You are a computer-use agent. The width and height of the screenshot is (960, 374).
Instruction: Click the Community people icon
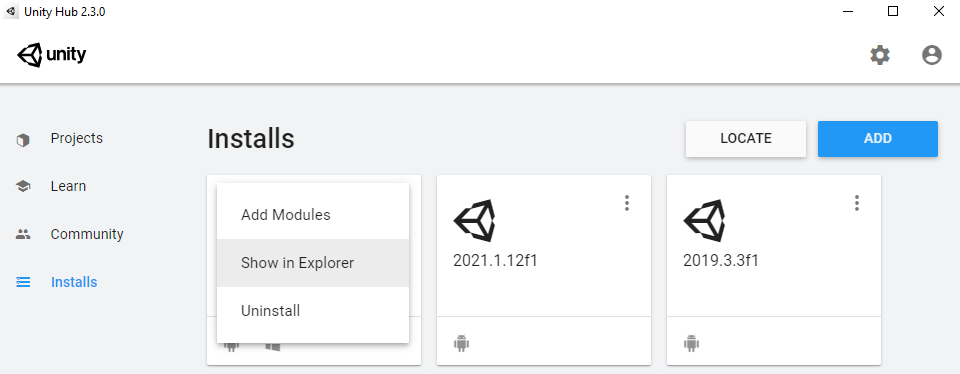point(23,234)
